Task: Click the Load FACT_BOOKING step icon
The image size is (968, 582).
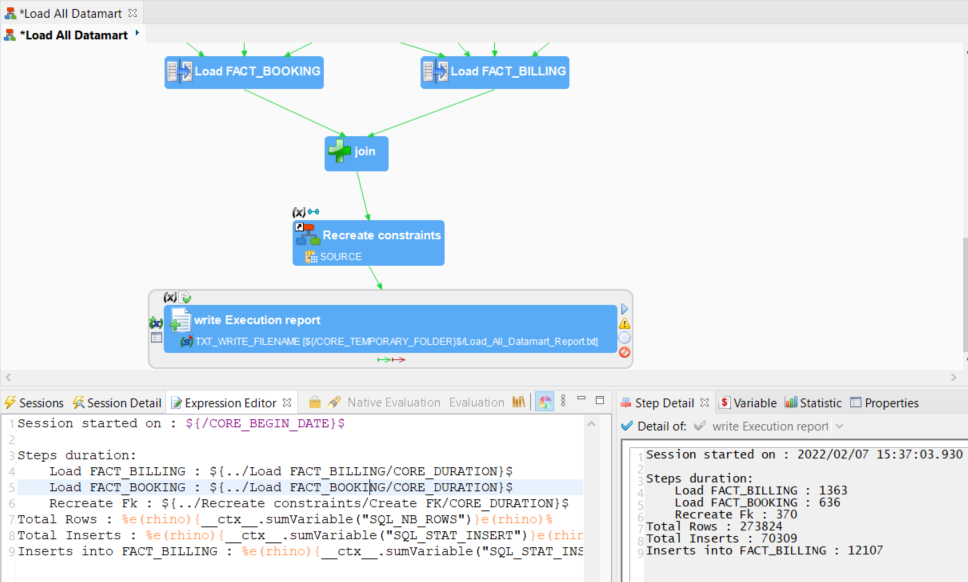Action: (x=180, y=72)
